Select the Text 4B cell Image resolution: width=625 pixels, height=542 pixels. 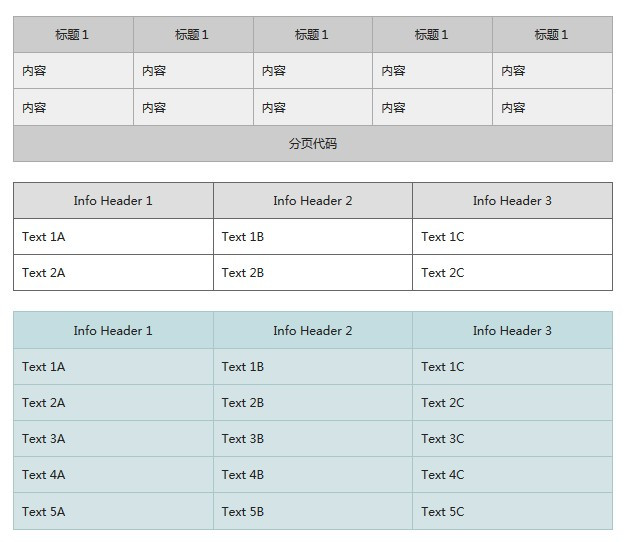tap(243, 475)
